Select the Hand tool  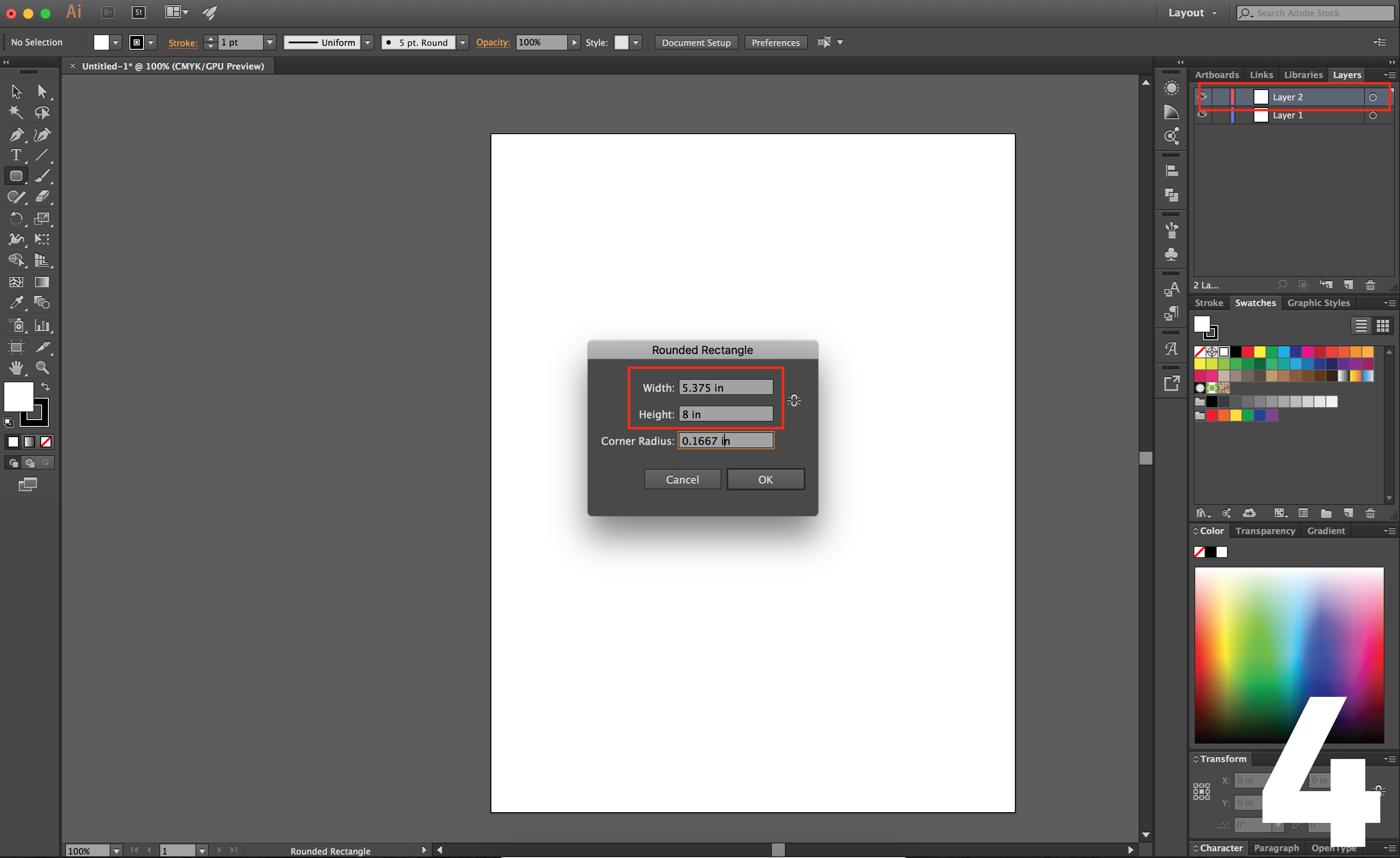16,368
